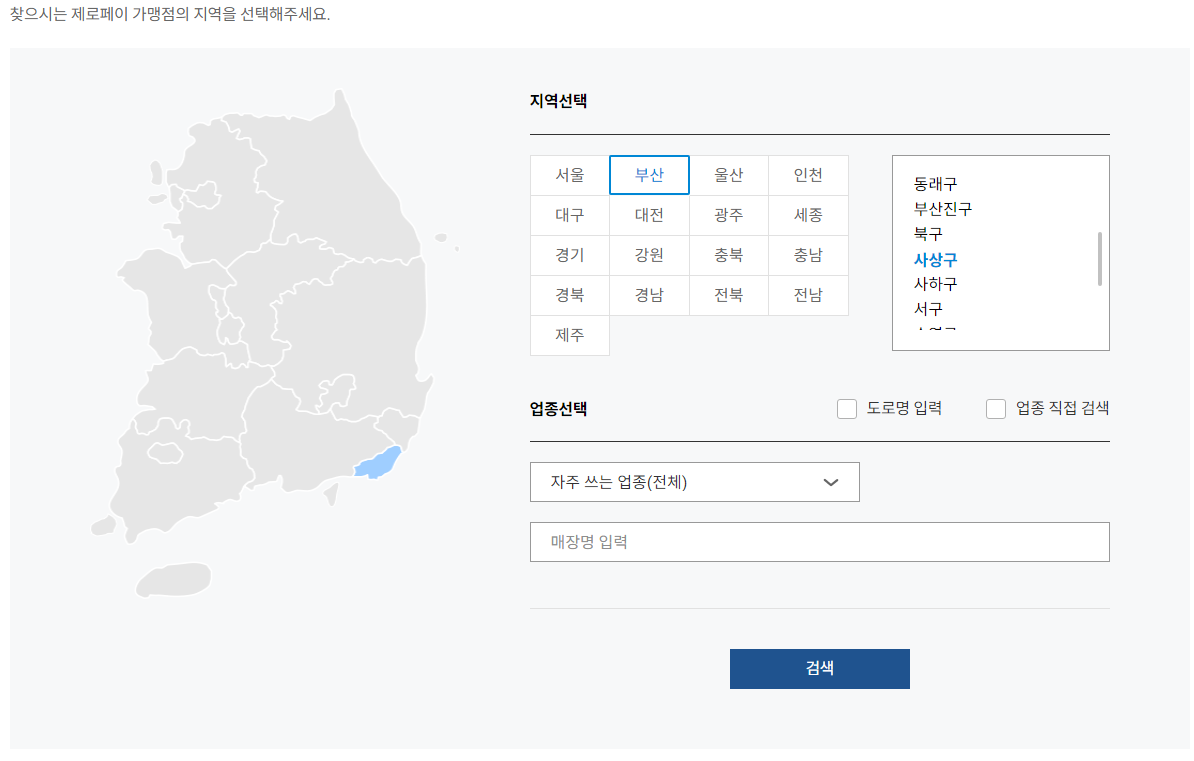This screenshot has height=761, width=1194.
Task: Choose 사상구 highlighted district
Action: pyautogui.click(x=935, y=260)
